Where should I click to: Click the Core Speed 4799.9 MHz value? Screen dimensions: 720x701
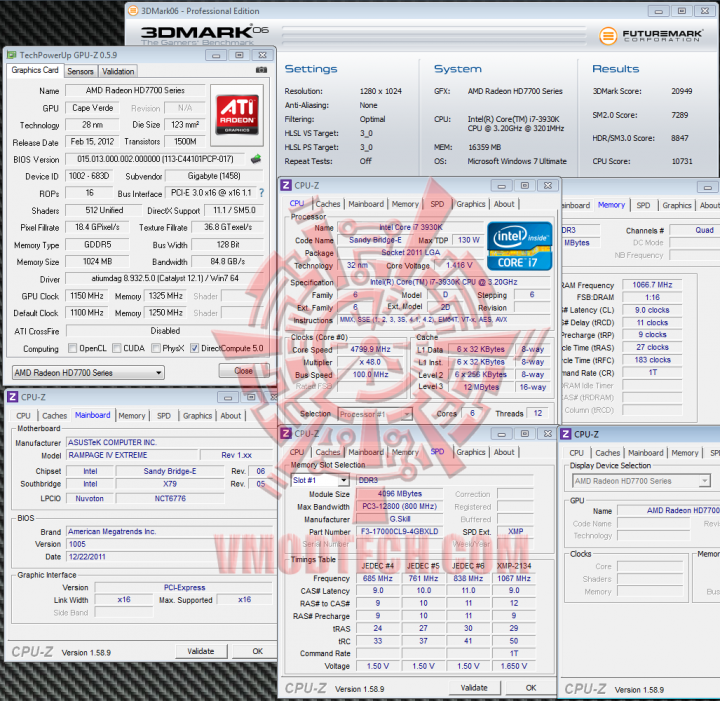pyautogui.click(x=370, y=349)
